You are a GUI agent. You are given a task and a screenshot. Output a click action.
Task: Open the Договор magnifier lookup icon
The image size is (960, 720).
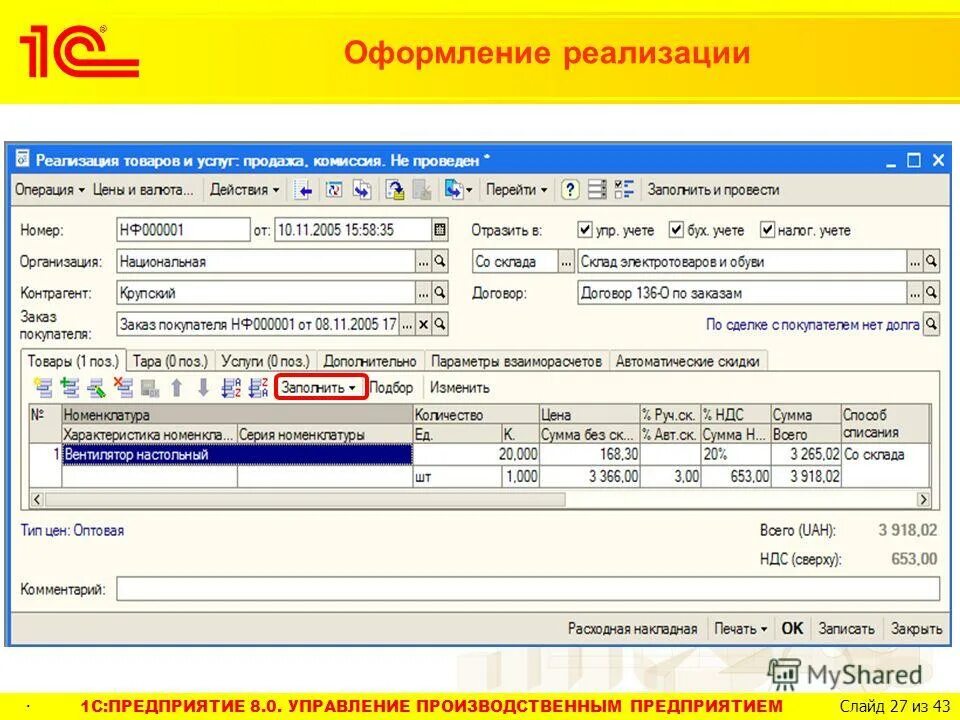coord(931,293)
